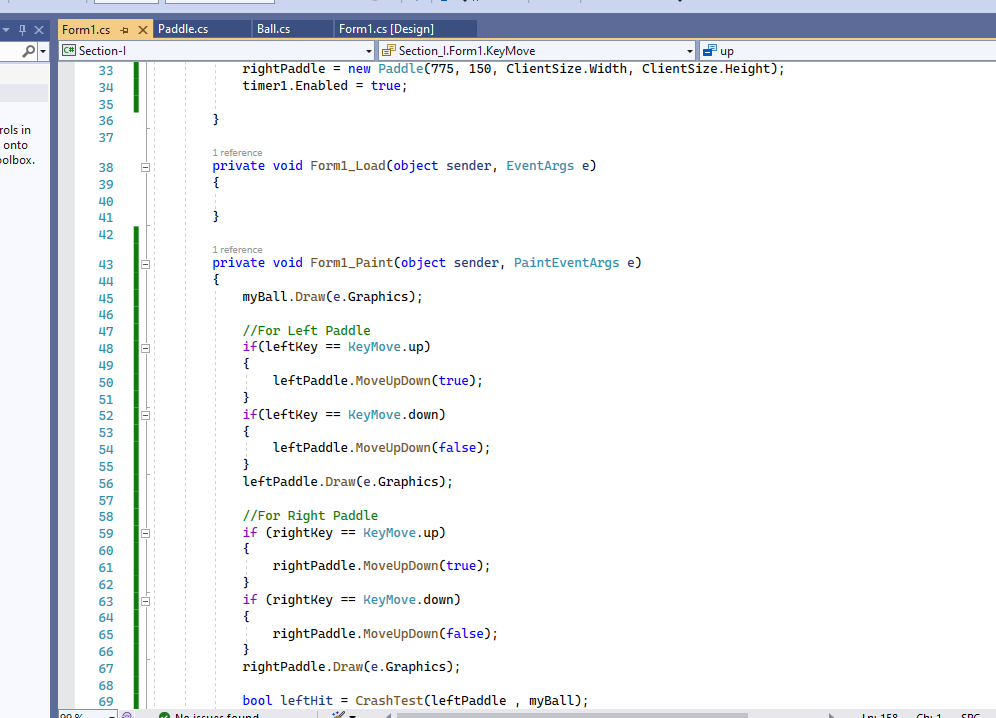Open '1 reference' link above Form1_Paint
The width and height of the screenshot is (996, 718).
click(237, 250)
